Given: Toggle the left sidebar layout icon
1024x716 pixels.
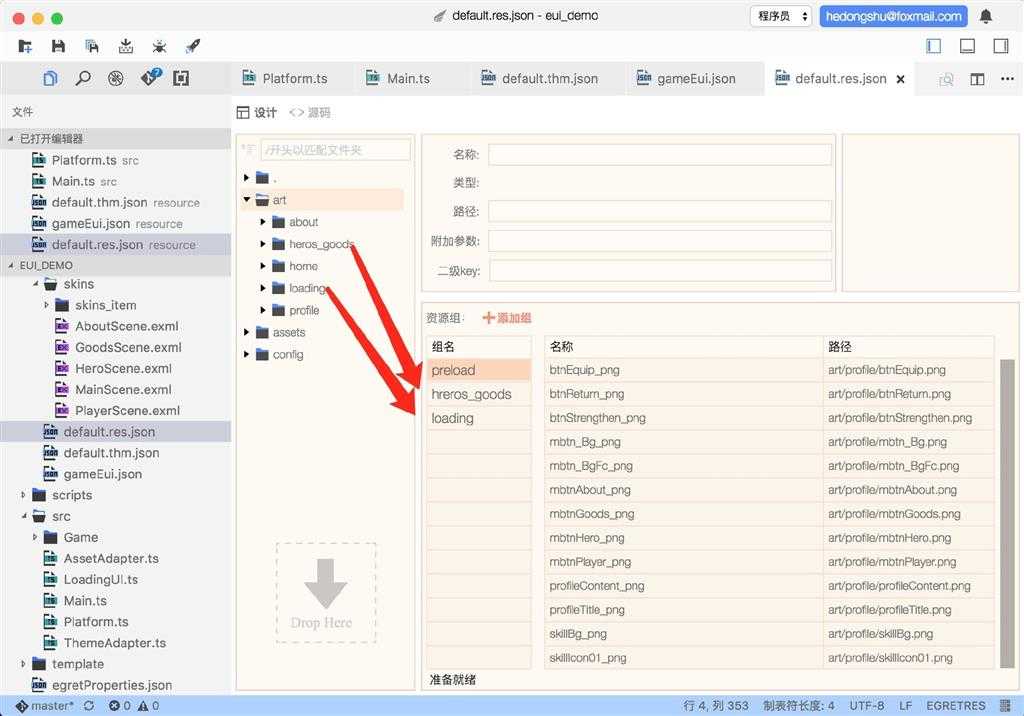Looking at the screenshot, I should pyautogui.click(x=934, y=46).
